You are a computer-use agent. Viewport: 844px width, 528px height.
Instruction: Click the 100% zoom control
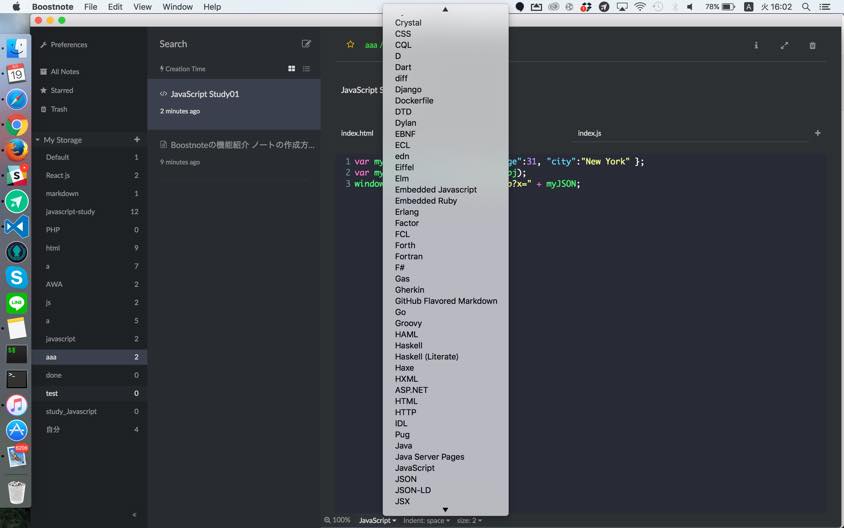pyautogui.click(x=337, y=520)
